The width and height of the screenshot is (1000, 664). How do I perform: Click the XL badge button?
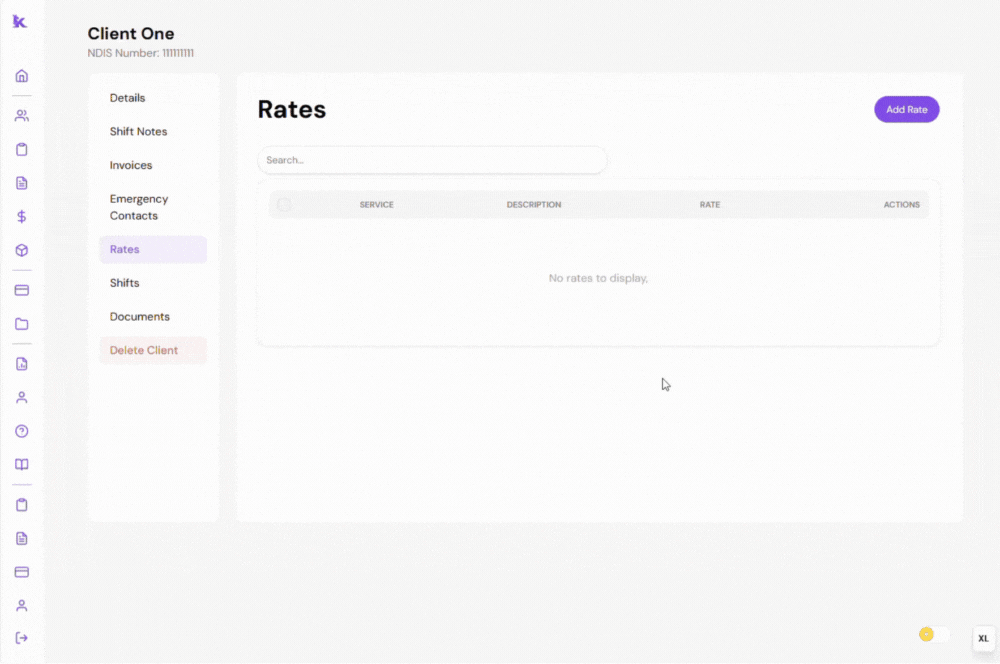click(983, 638)
